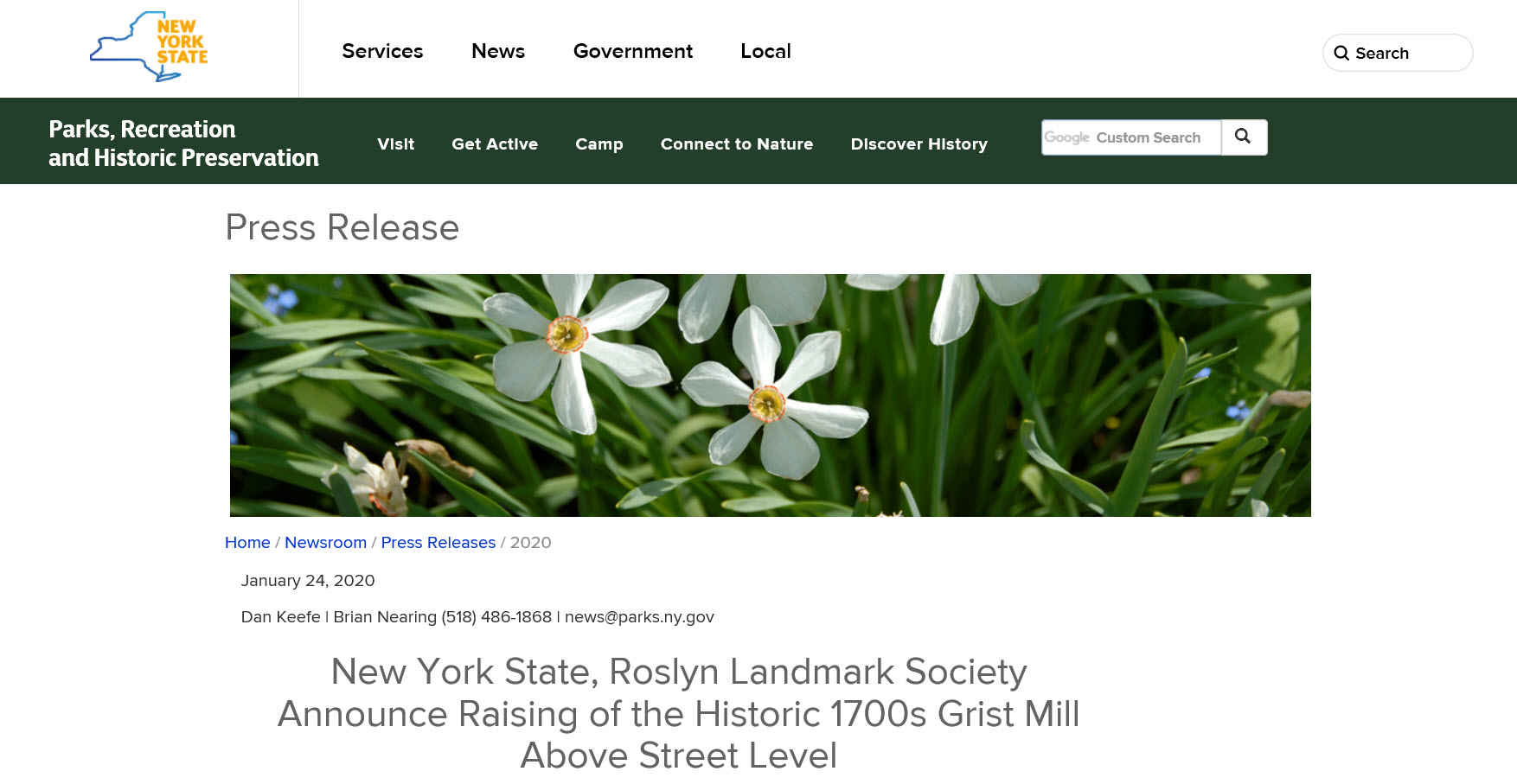Click Parks, Recreation and Historic Preservation title
The width and height of the screenshot is (1517, 784).
click(x=183, y=143)
